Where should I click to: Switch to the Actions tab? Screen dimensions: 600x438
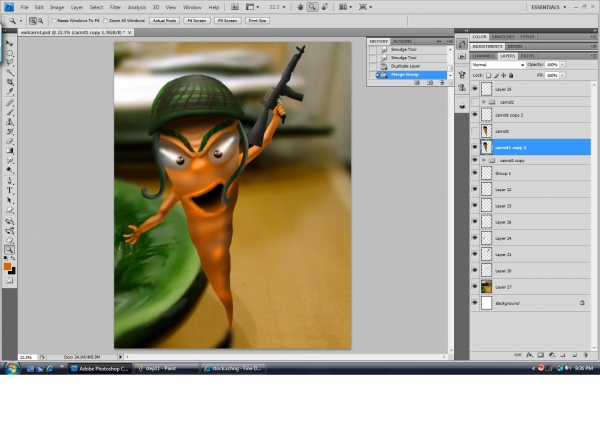pos(402,41)
